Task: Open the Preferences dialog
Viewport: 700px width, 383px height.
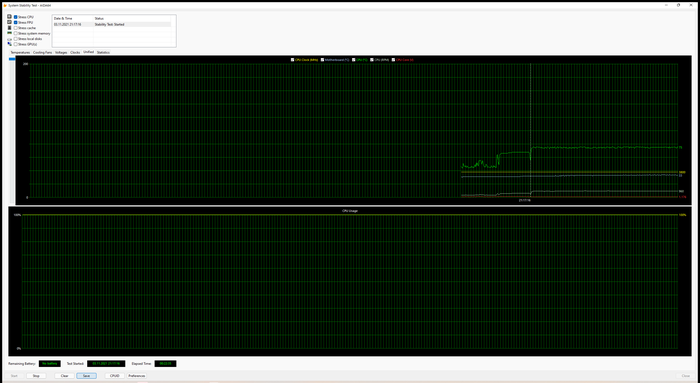Action: pos(137,376)
